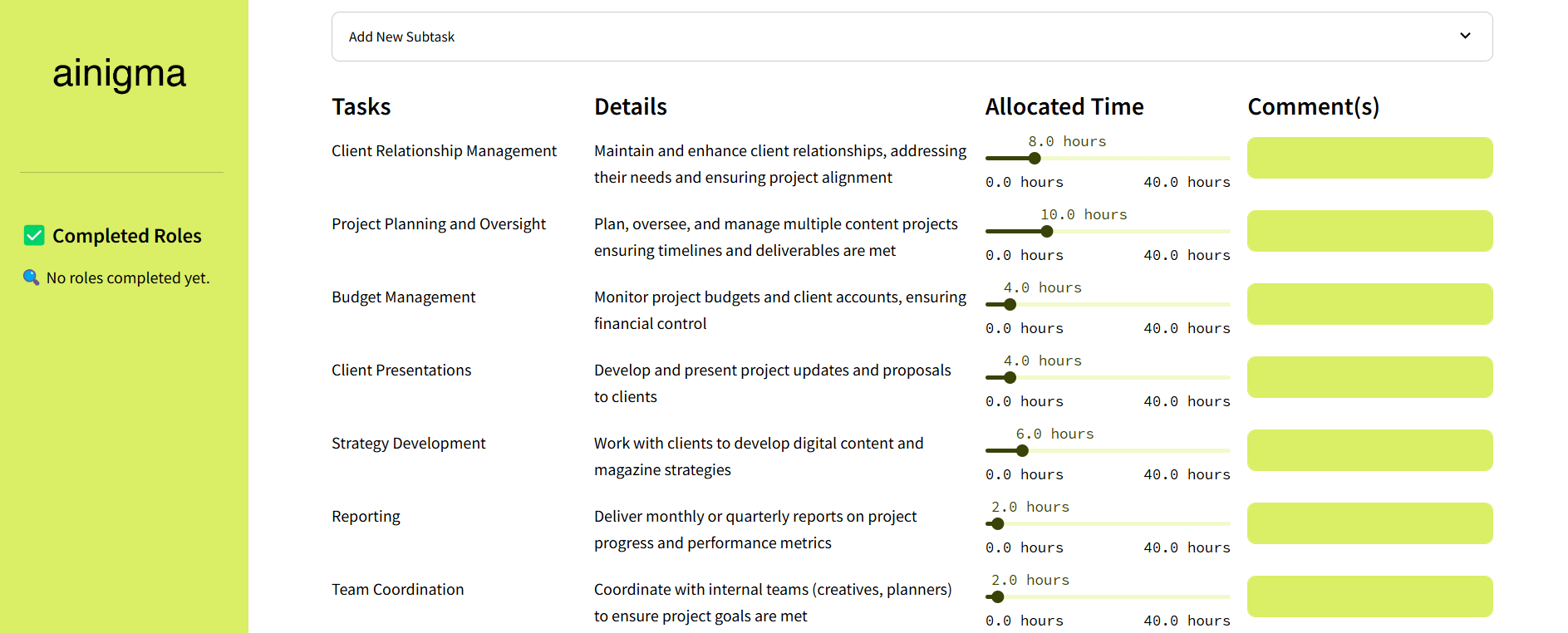Click the 'Project Planning and Oversight' task name
1568x633 pixels.
(x=439, y=223)
